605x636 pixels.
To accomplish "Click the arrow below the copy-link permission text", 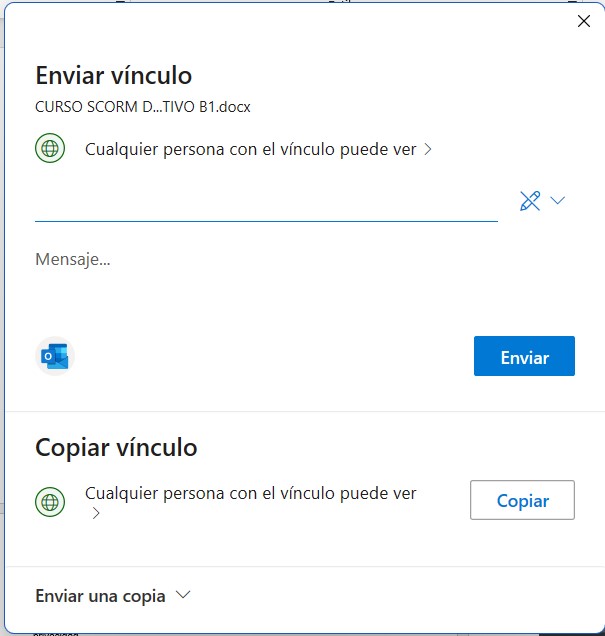I will pyautogui.click(x=96, y=514).
